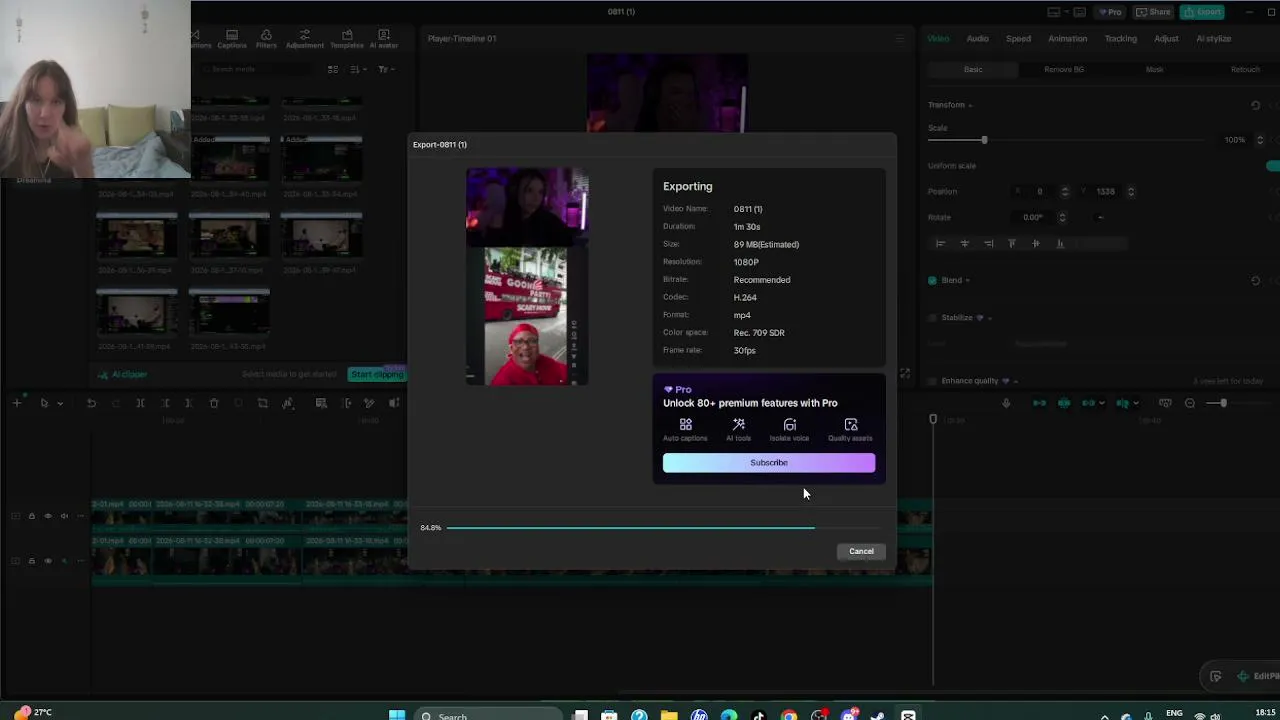Click the export preview thumbnail
Screen dimensions: 1280x720
(527, 277)
